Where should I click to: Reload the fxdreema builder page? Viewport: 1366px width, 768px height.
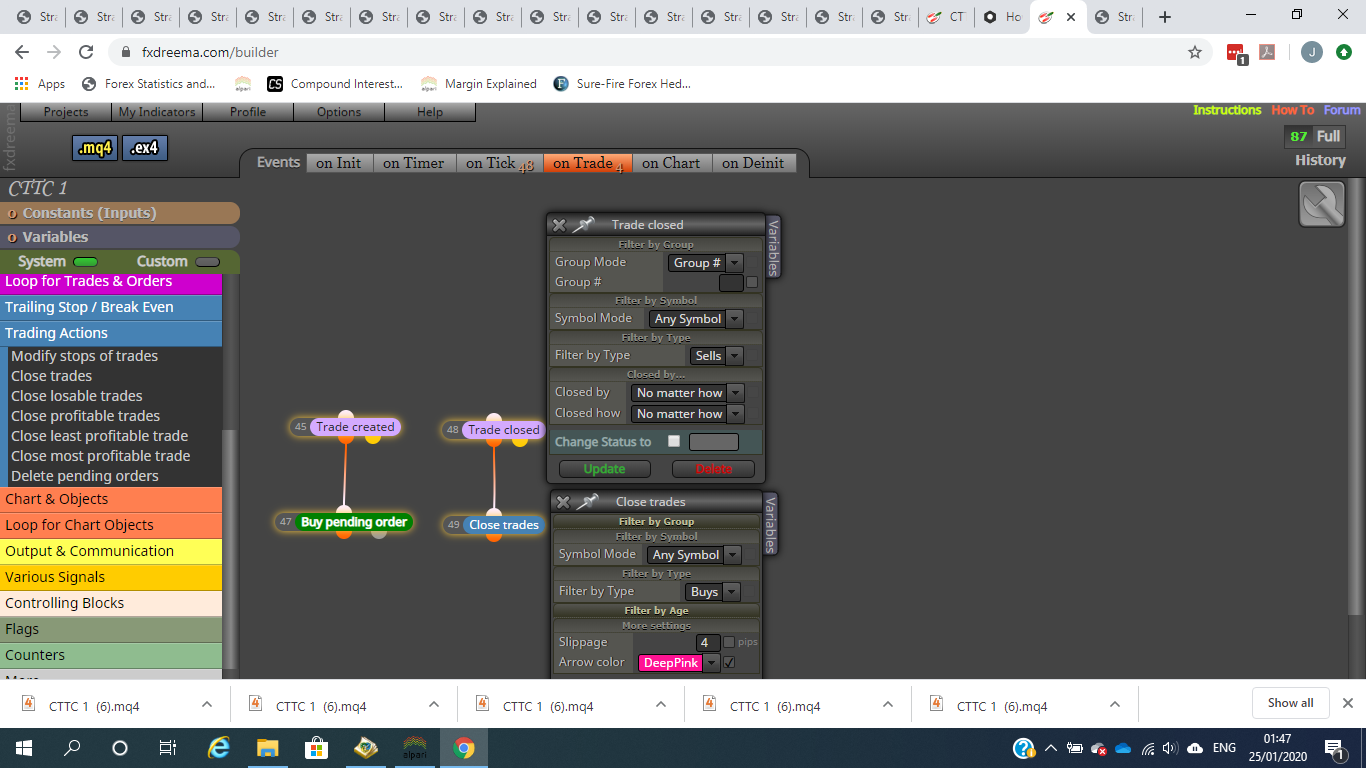tap(86, 52)
